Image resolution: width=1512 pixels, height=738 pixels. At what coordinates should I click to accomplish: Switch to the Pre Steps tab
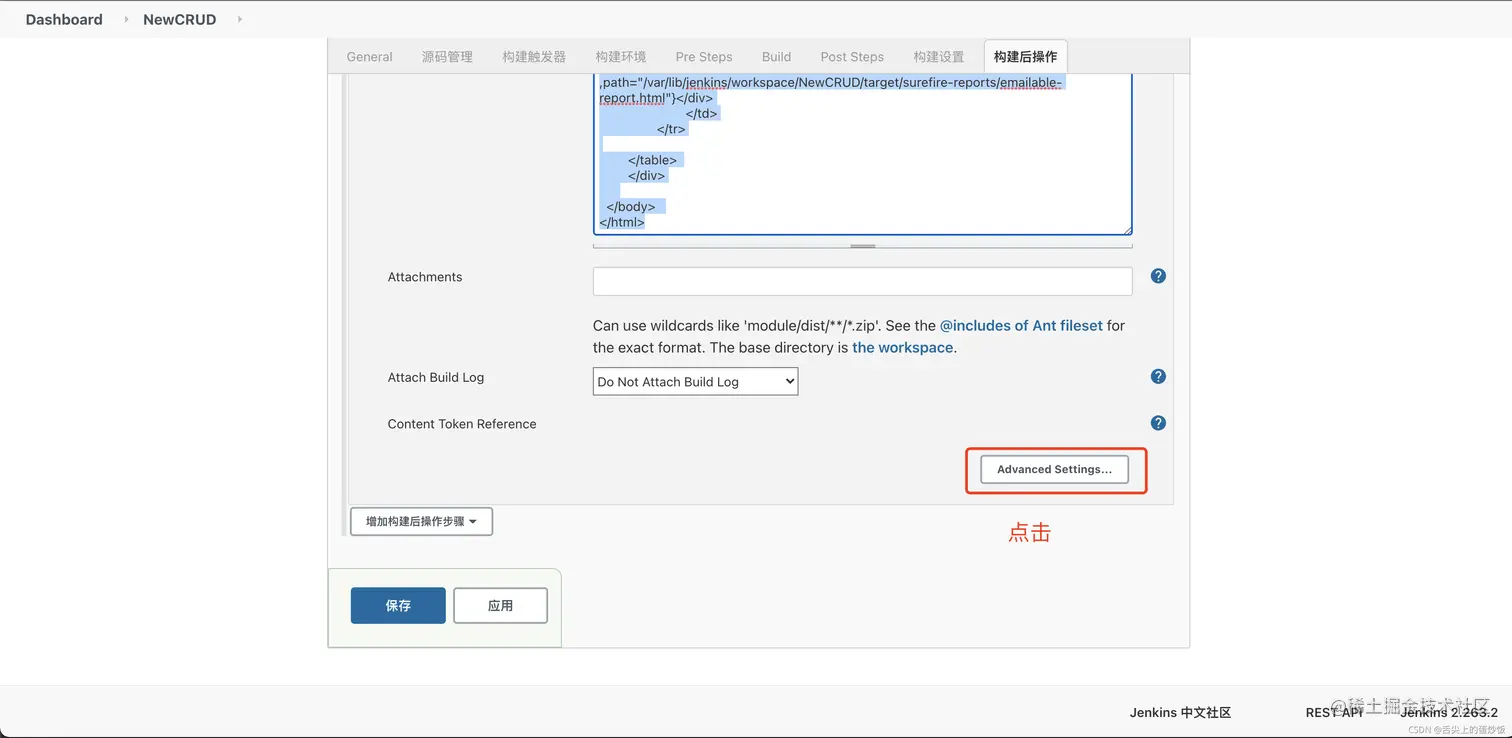coord(704,57)
